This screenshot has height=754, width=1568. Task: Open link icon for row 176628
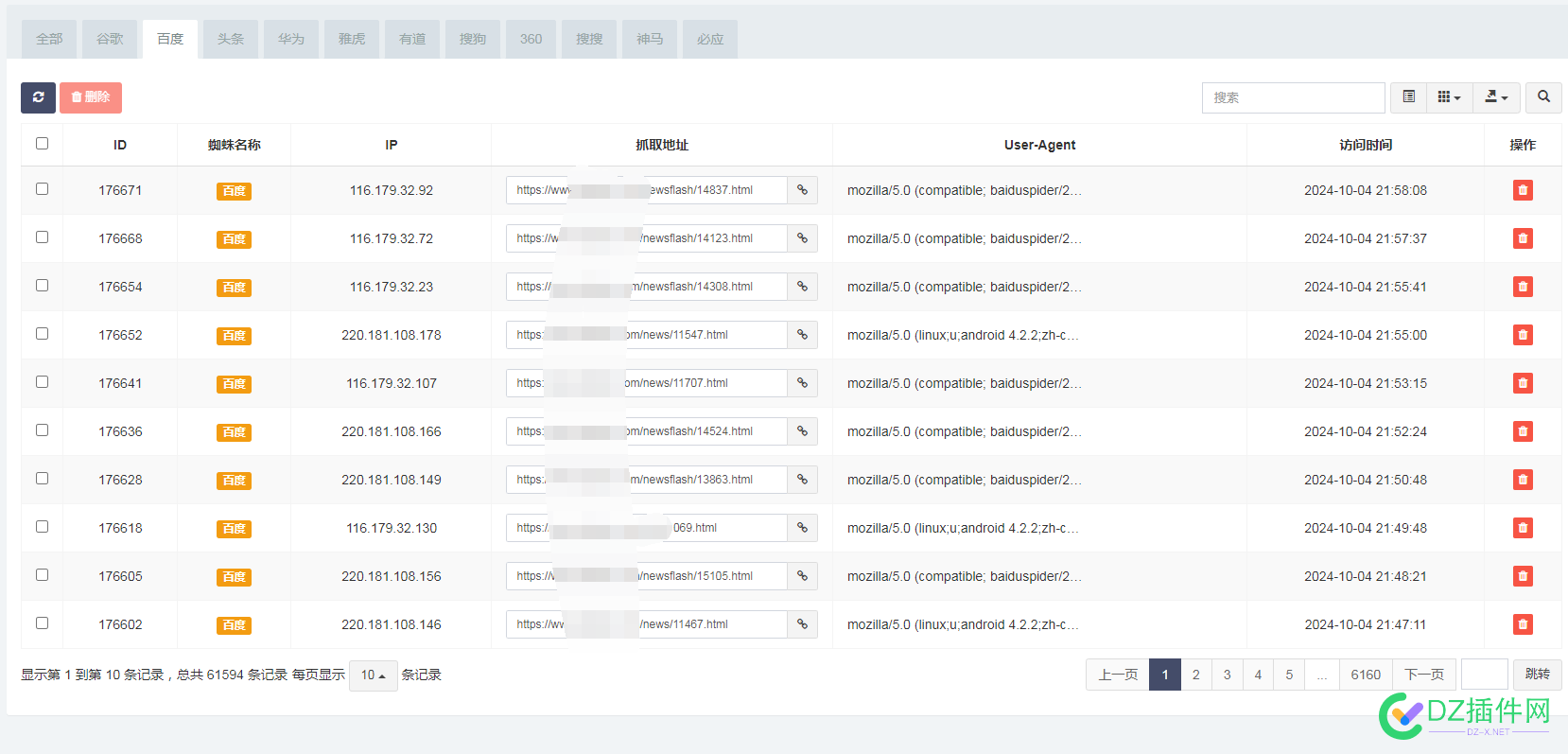pos(802,480)
